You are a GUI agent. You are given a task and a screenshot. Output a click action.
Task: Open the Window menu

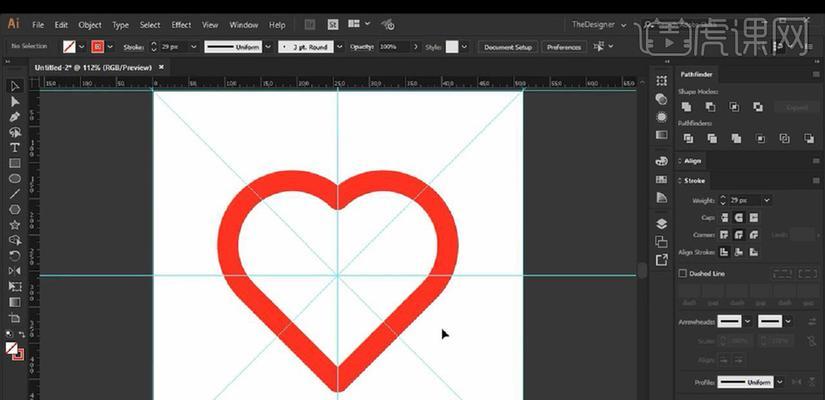(x=244, y=25)
